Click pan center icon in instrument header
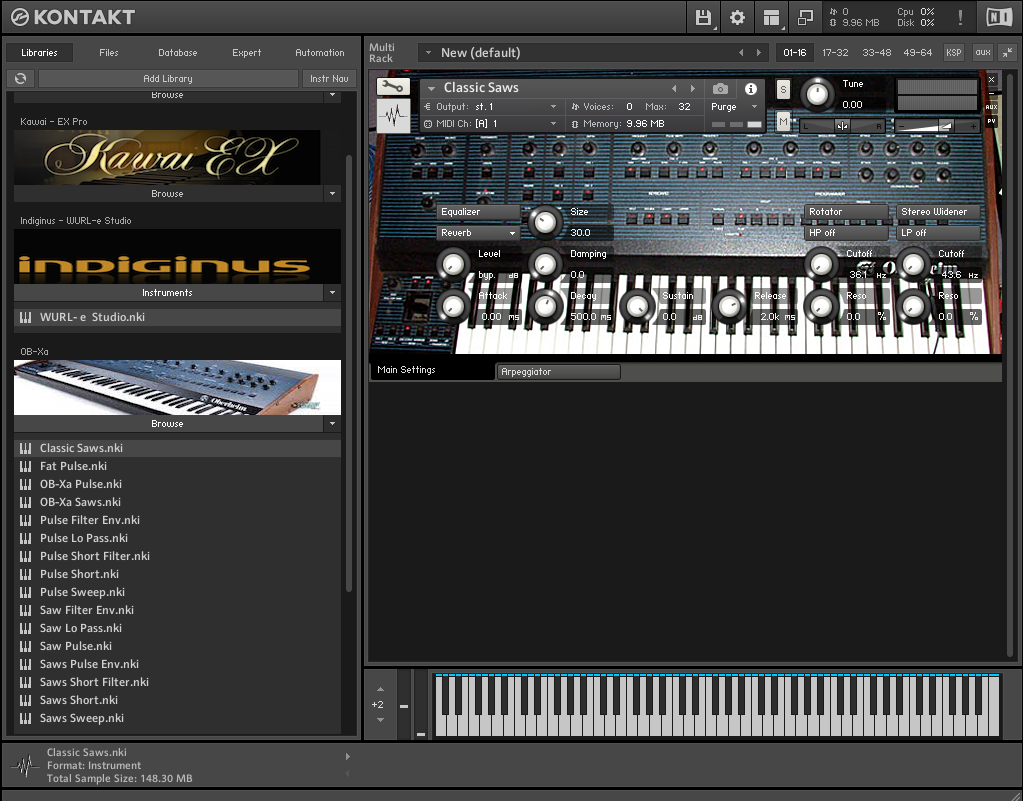 point(842,126)
